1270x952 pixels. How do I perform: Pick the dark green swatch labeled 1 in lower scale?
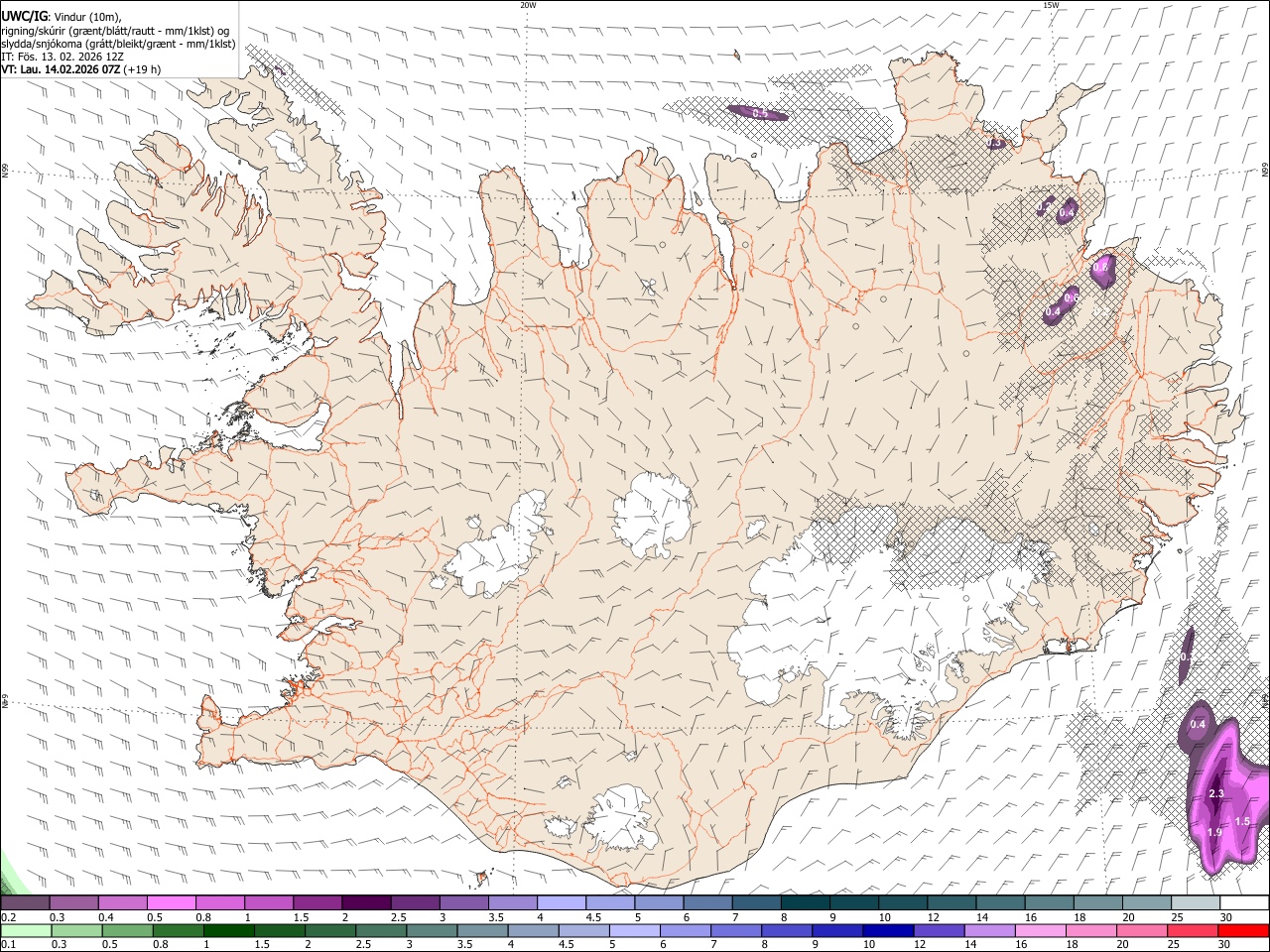[228, 930]
